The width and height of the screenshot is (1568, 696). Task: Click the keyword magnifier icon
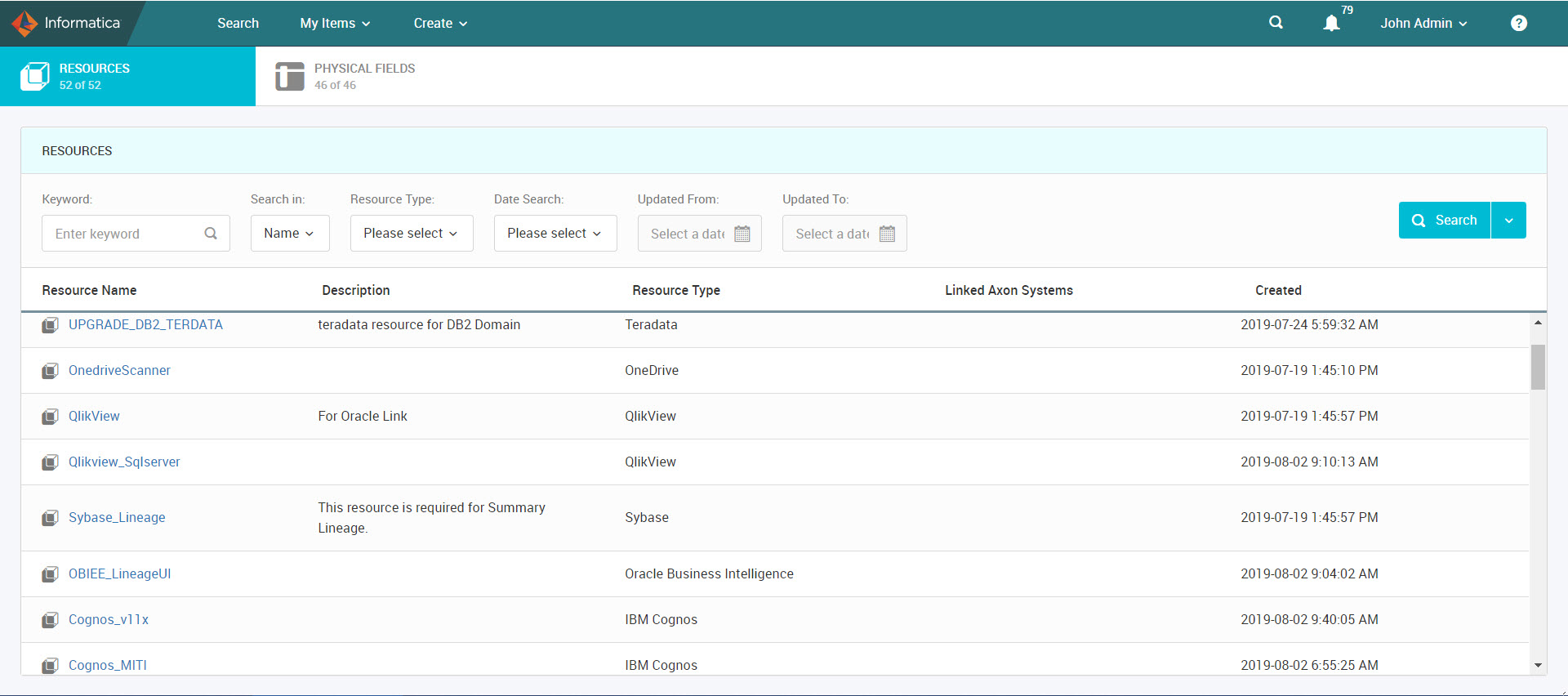pos(211,234)
